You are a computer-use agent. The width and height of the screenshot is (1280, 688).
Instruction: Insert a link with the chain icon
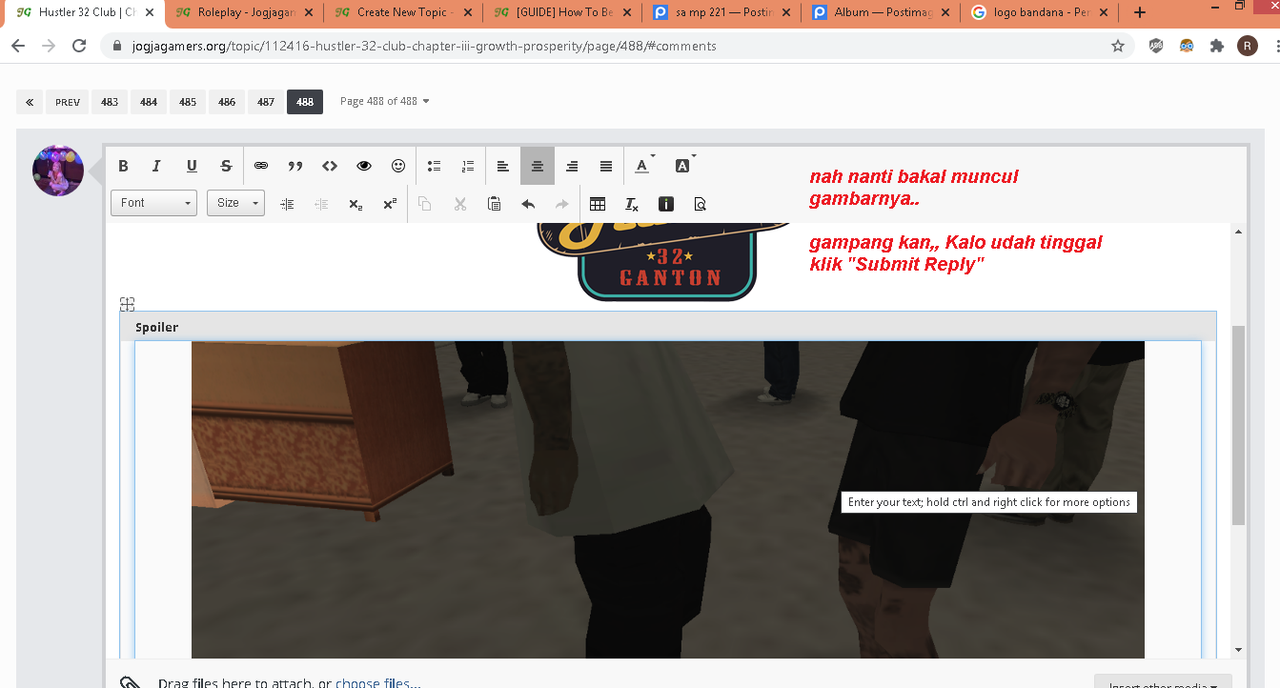click(x=261, y=166)
